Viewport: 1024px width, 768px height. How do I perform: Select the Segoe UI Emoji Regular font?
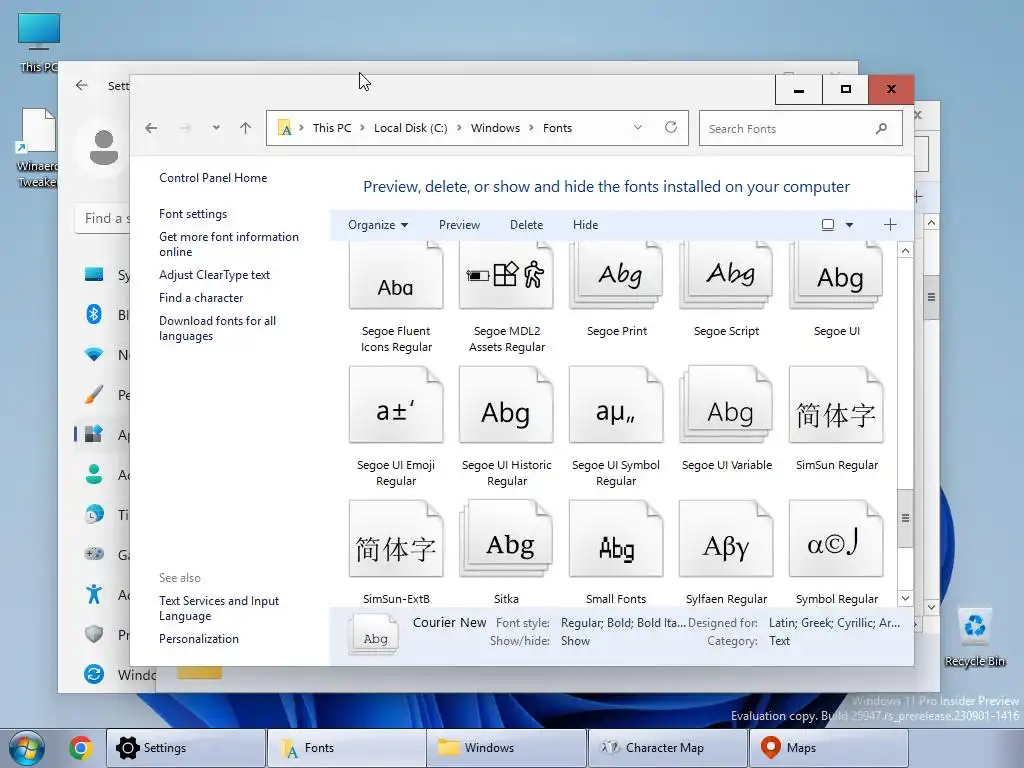(396, 426)
